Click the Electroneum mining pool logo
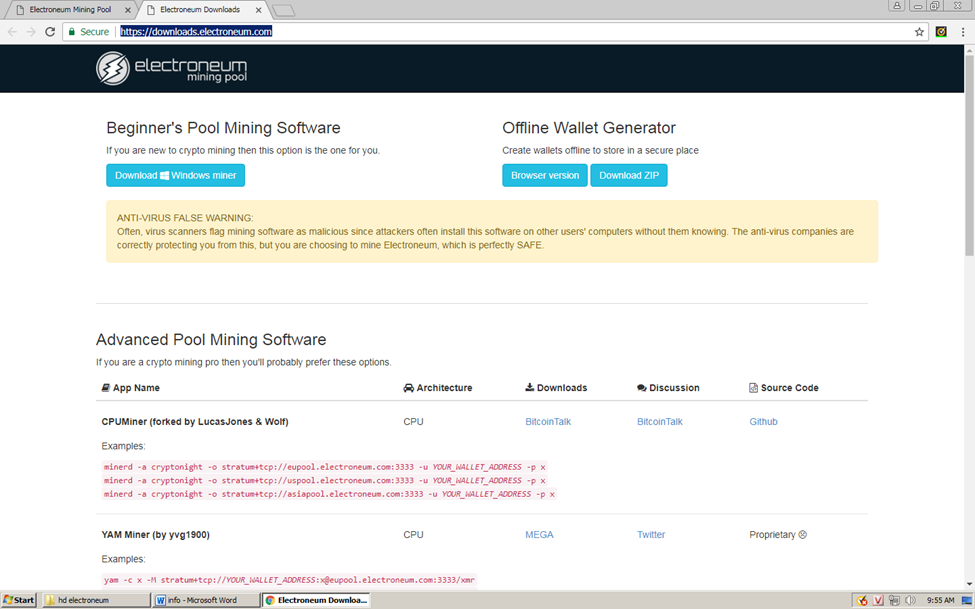This screenshot has height=609, width=975. [172, 68]
